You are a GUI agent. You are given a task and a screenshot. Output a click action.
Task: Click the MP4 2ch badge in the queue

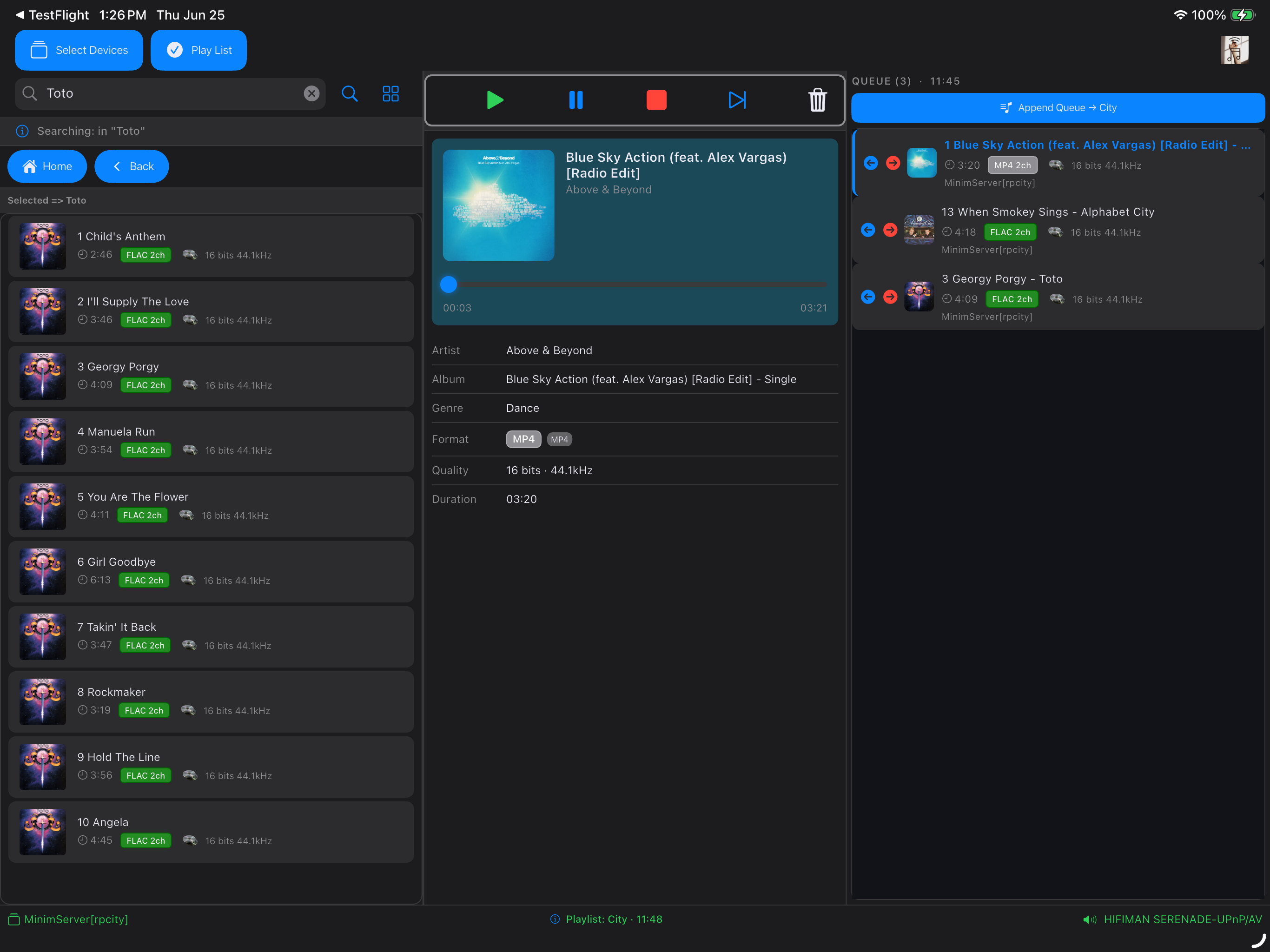[x=1012, y=165]
